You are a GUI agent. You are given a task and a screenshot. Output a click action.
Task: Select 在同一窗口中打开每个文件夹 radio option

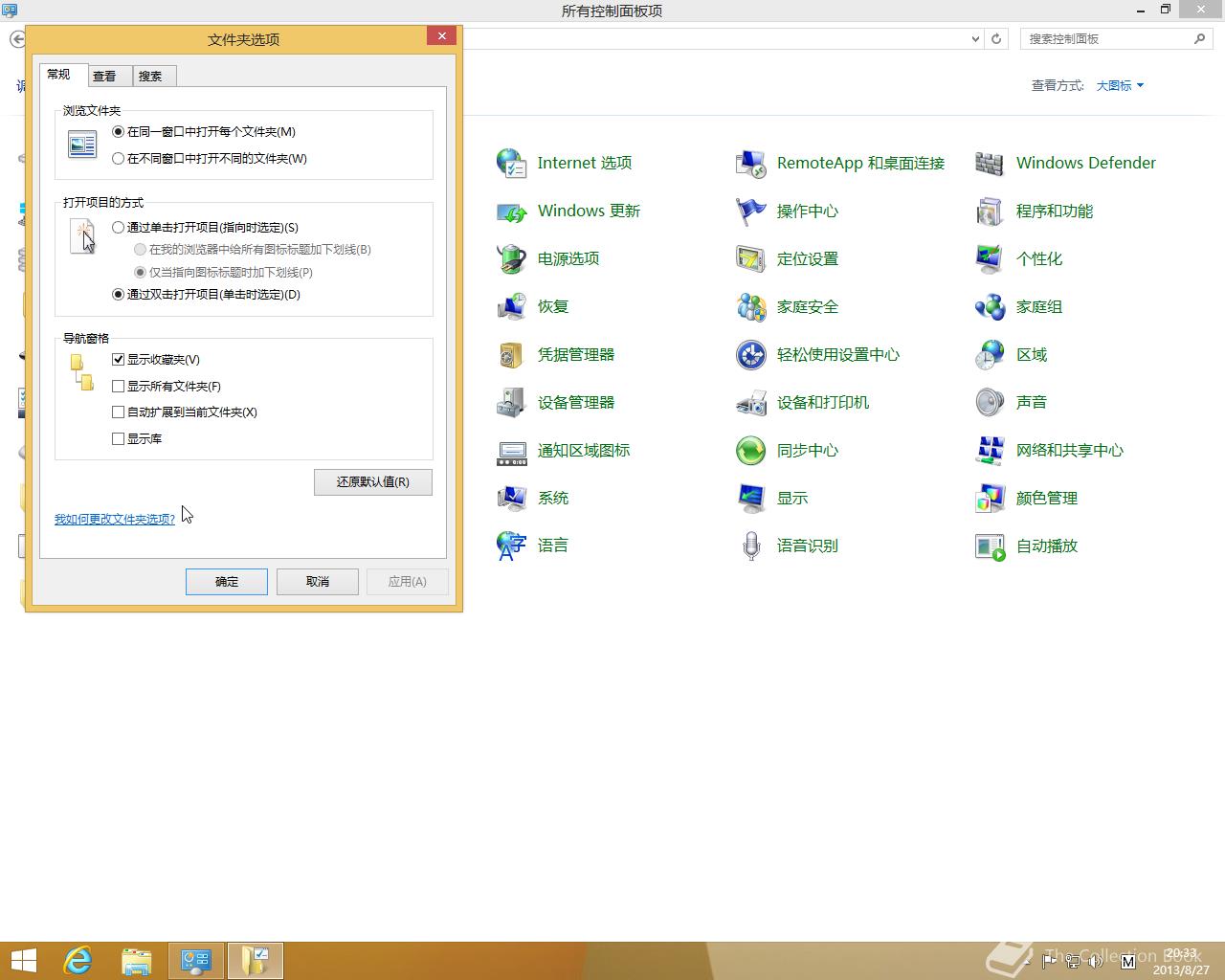(x=119, y=132)
